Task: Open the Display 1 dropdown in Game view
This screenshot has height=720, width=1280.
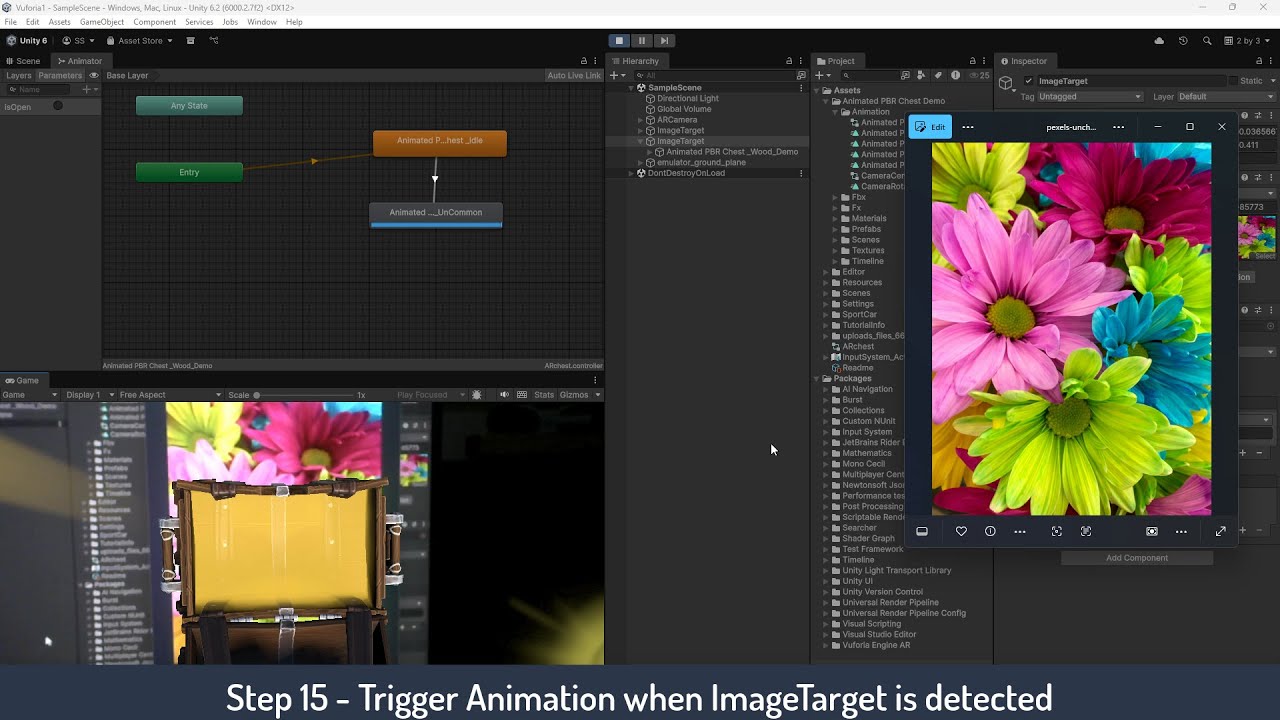Action: [x=89, y=395]
